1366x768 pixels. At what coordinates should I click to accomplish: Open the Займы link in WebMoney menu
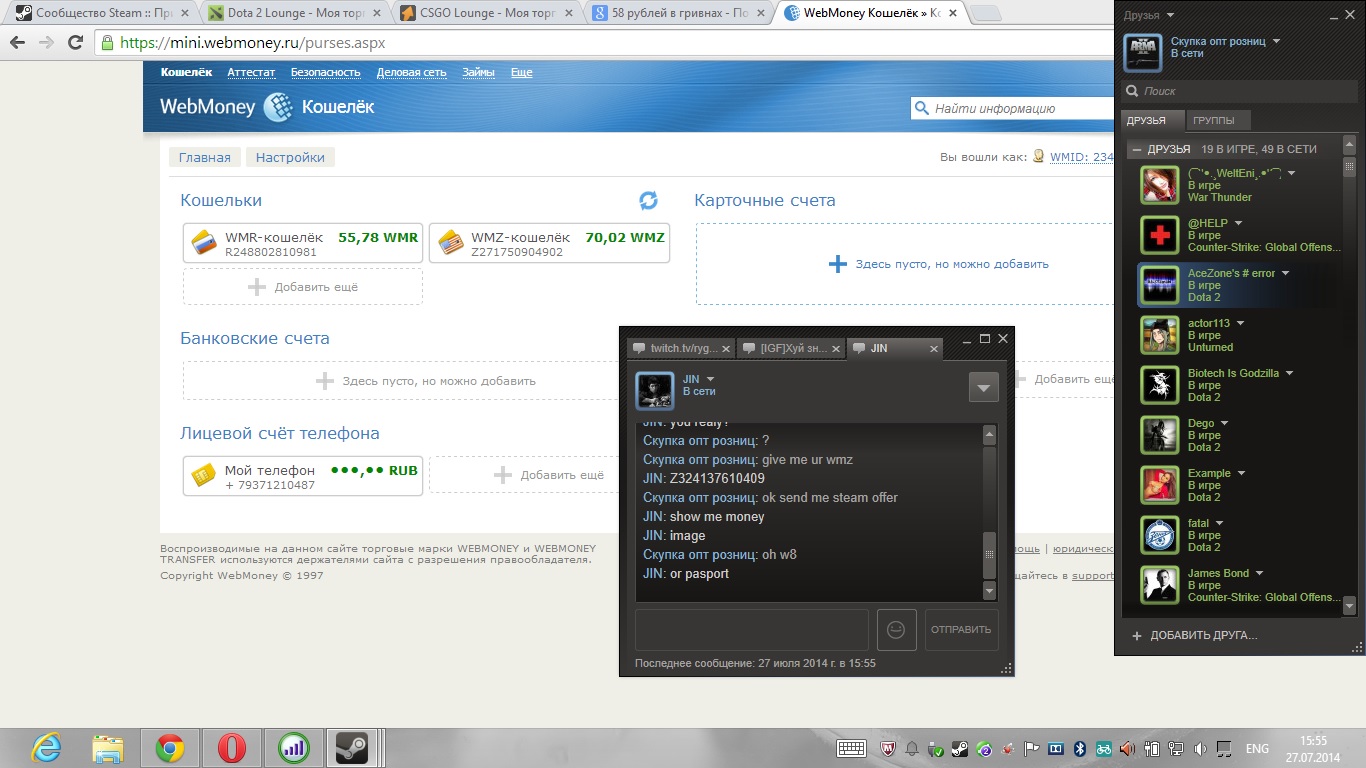478,72
